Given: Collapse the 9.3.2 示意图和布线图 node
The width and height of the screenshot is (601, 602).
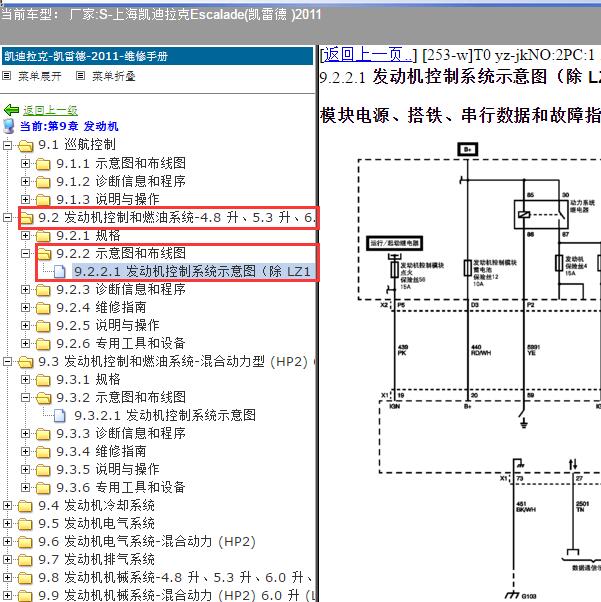Looking at the screenshot, I should 25,397.
